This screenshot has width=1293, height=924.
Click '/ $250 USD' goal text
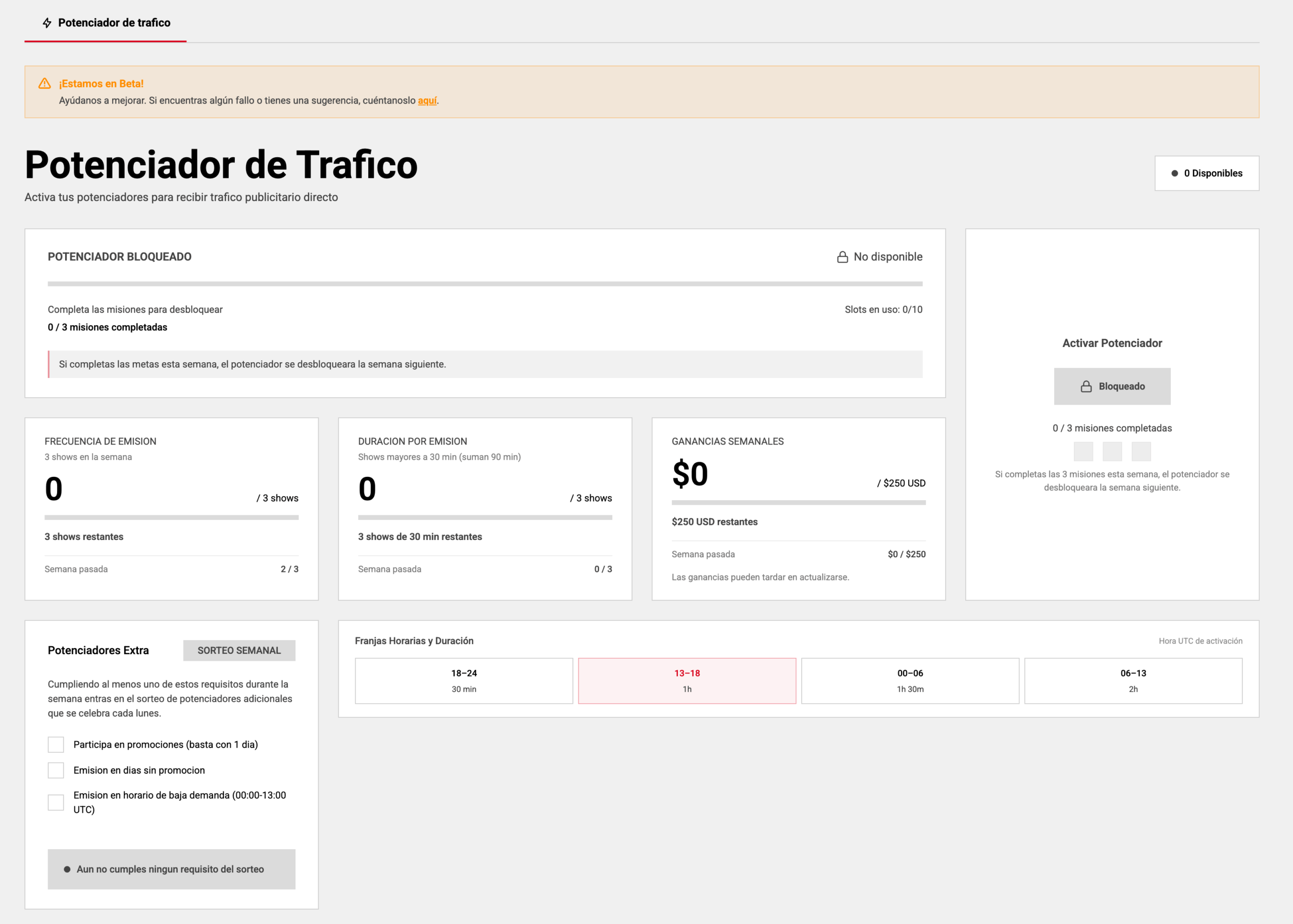tap(901, 483)
